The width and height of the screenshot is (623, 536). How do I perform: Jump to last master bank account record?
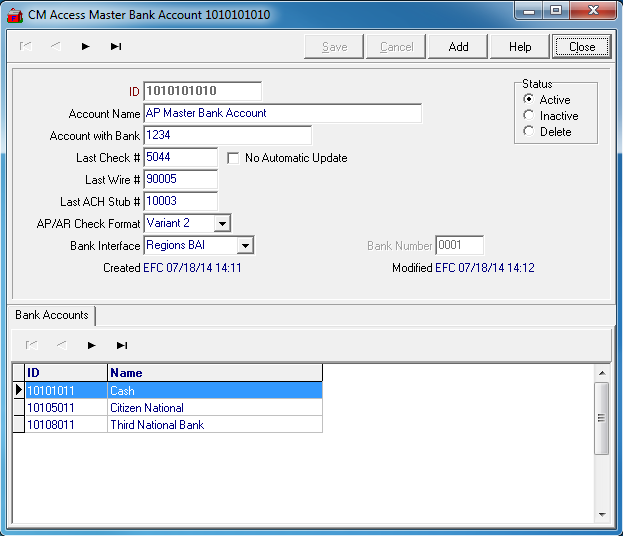click(116, 46)
